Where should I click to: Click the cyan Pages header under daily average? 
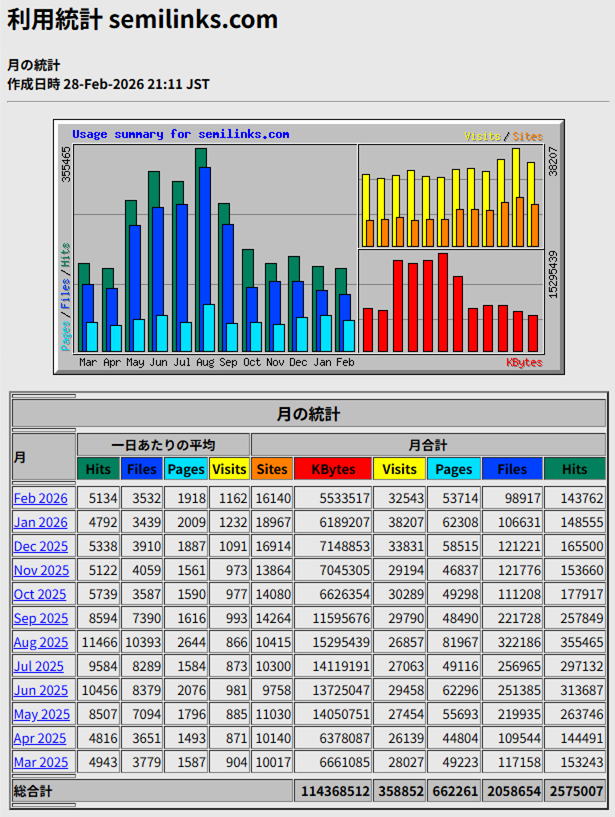186,469
